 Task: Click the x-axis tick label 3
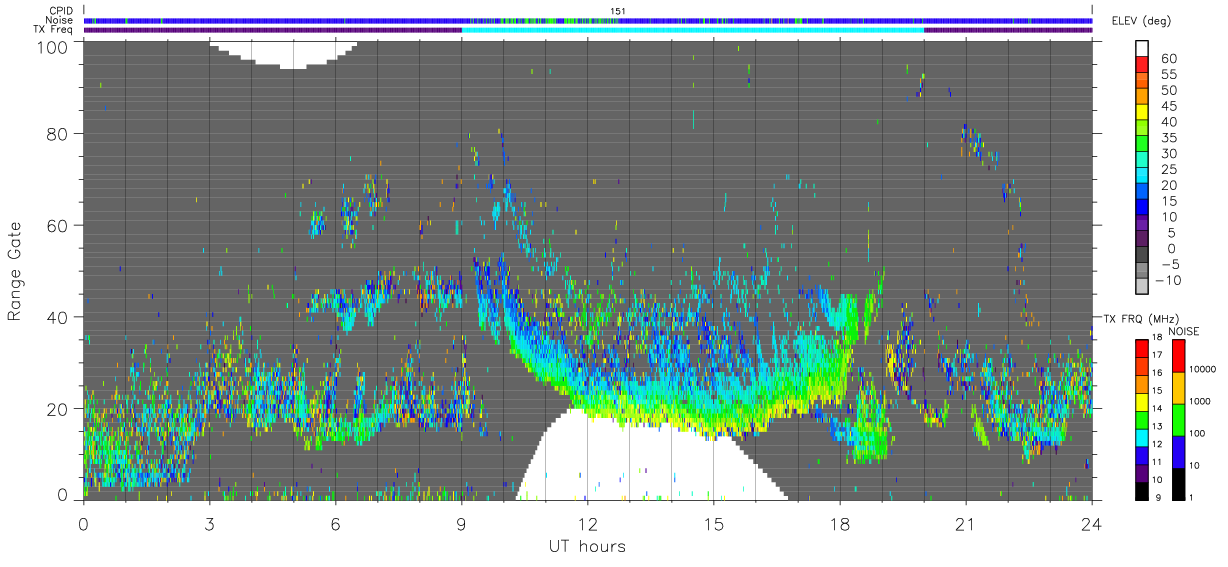click(x=210, y=523)
